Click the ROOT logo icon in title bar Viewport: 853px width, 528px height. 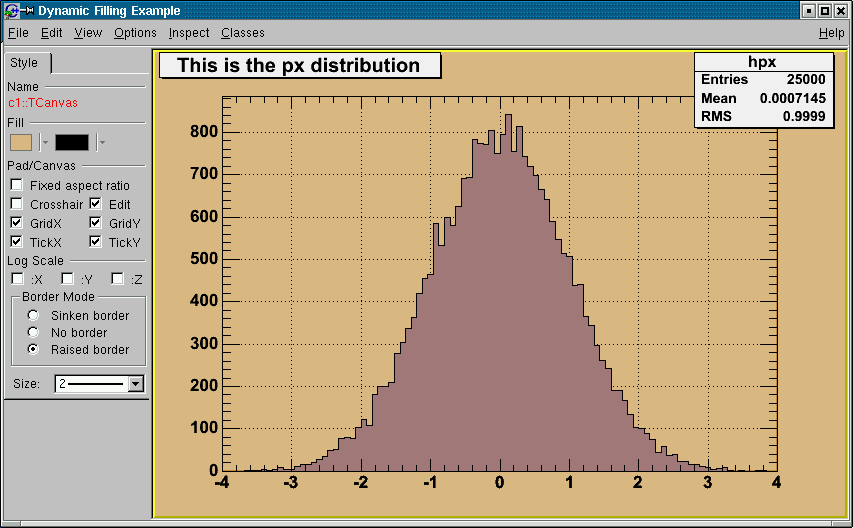coord(10,11)
